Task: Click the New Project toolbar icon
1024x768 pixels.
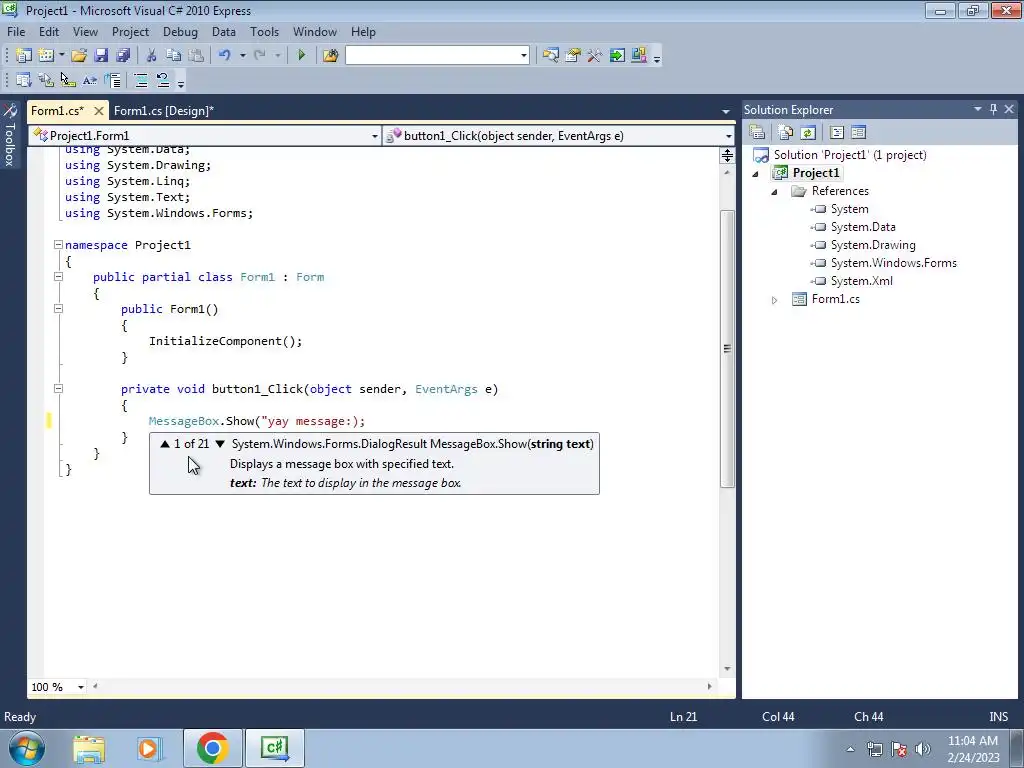Action: click(24, 56)
